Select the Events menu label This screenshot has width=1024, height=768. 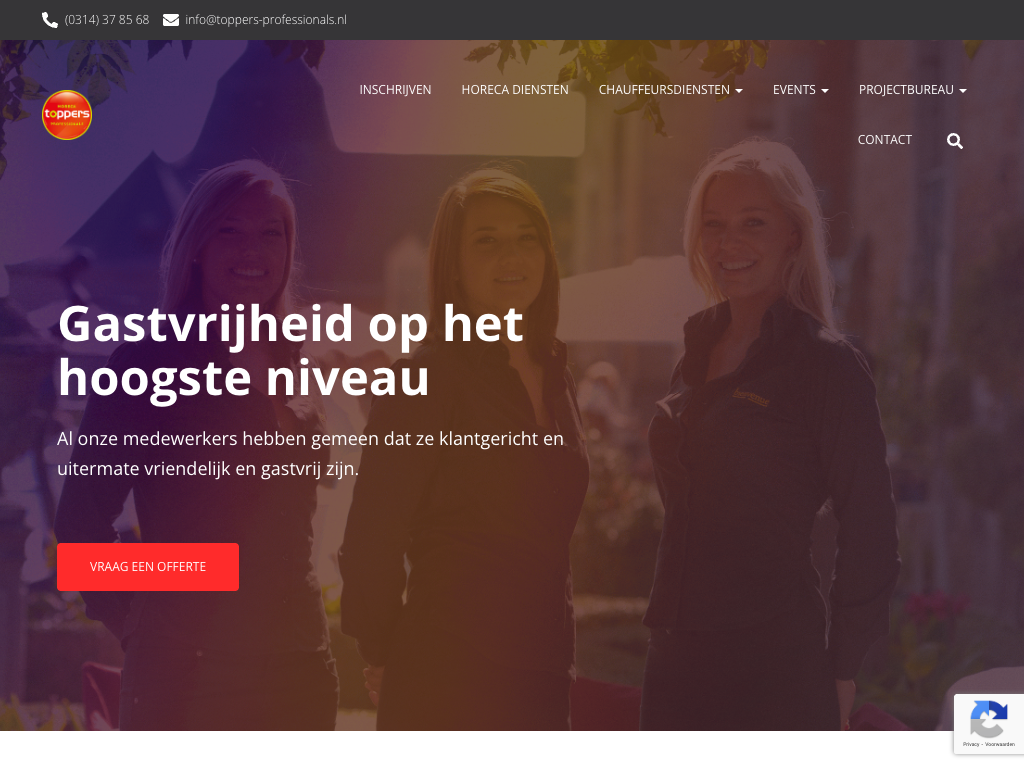click(x=794, y=89)
